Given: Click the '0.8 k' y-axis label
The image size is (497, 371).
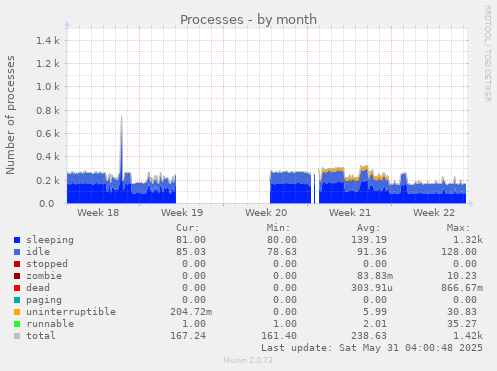Looking at the screenshot, I should coord(48,110).
